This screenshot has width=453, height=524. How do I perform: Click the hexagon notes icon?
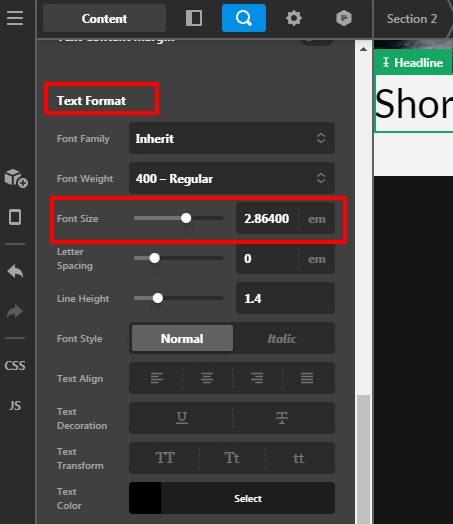click(x=344, y=18)
